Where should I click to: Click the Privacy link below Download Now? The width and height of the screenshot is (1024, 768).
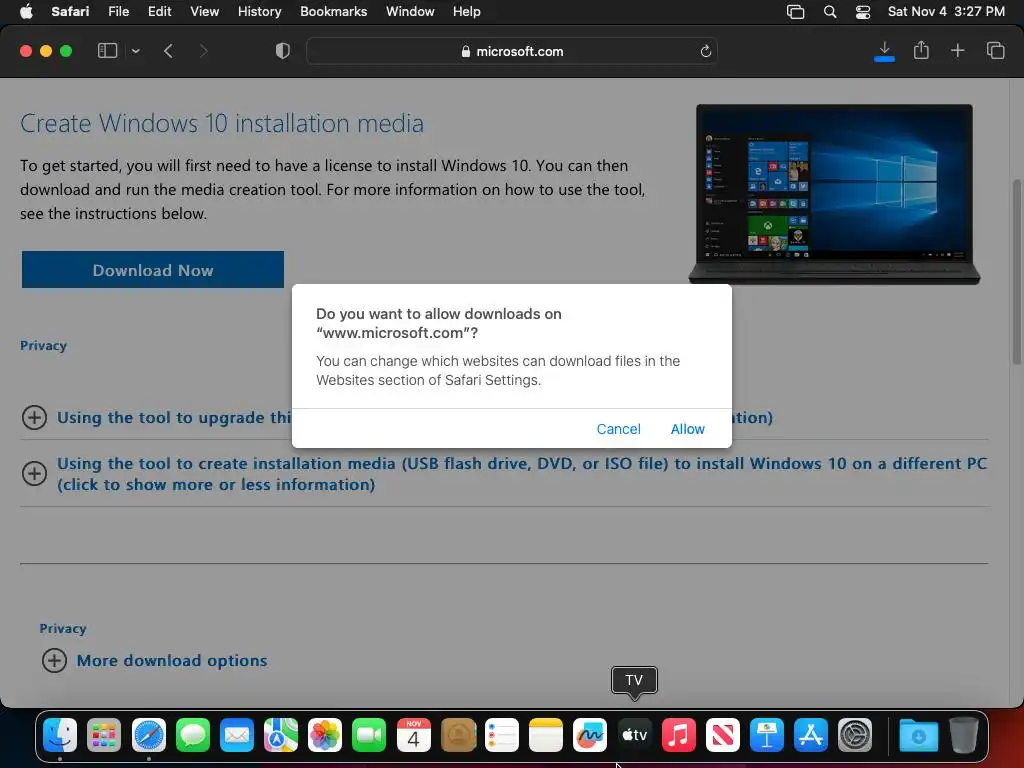43,345
